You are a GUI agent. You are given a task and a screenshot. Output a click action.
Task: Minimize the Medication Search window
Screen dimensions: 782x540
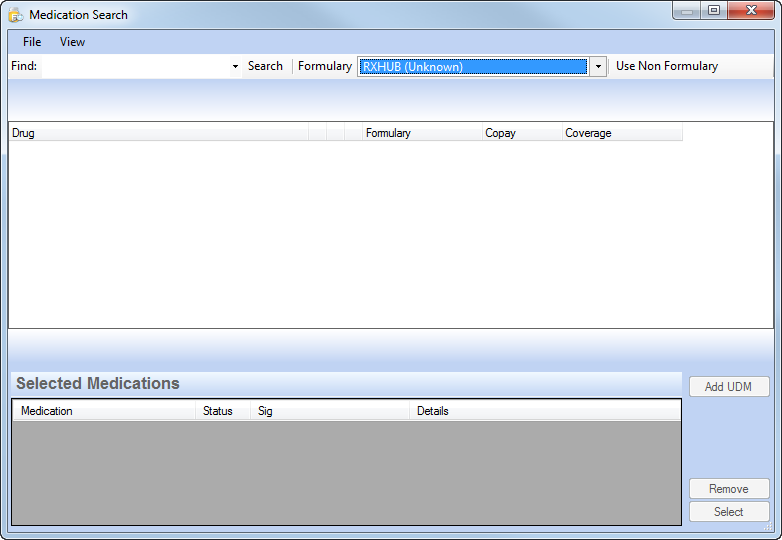click(x=687, y=10)
